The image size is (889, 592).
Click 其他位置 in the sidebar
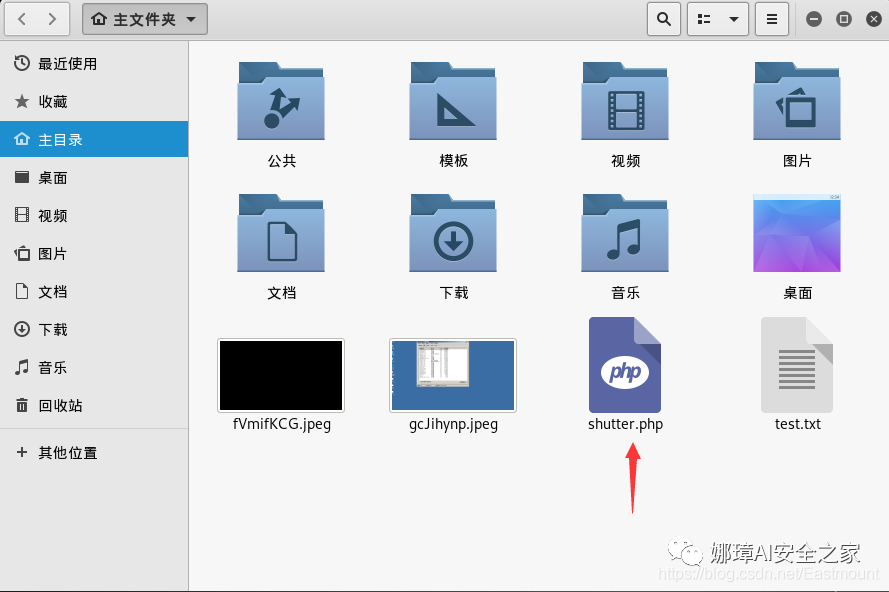point(94,453)
